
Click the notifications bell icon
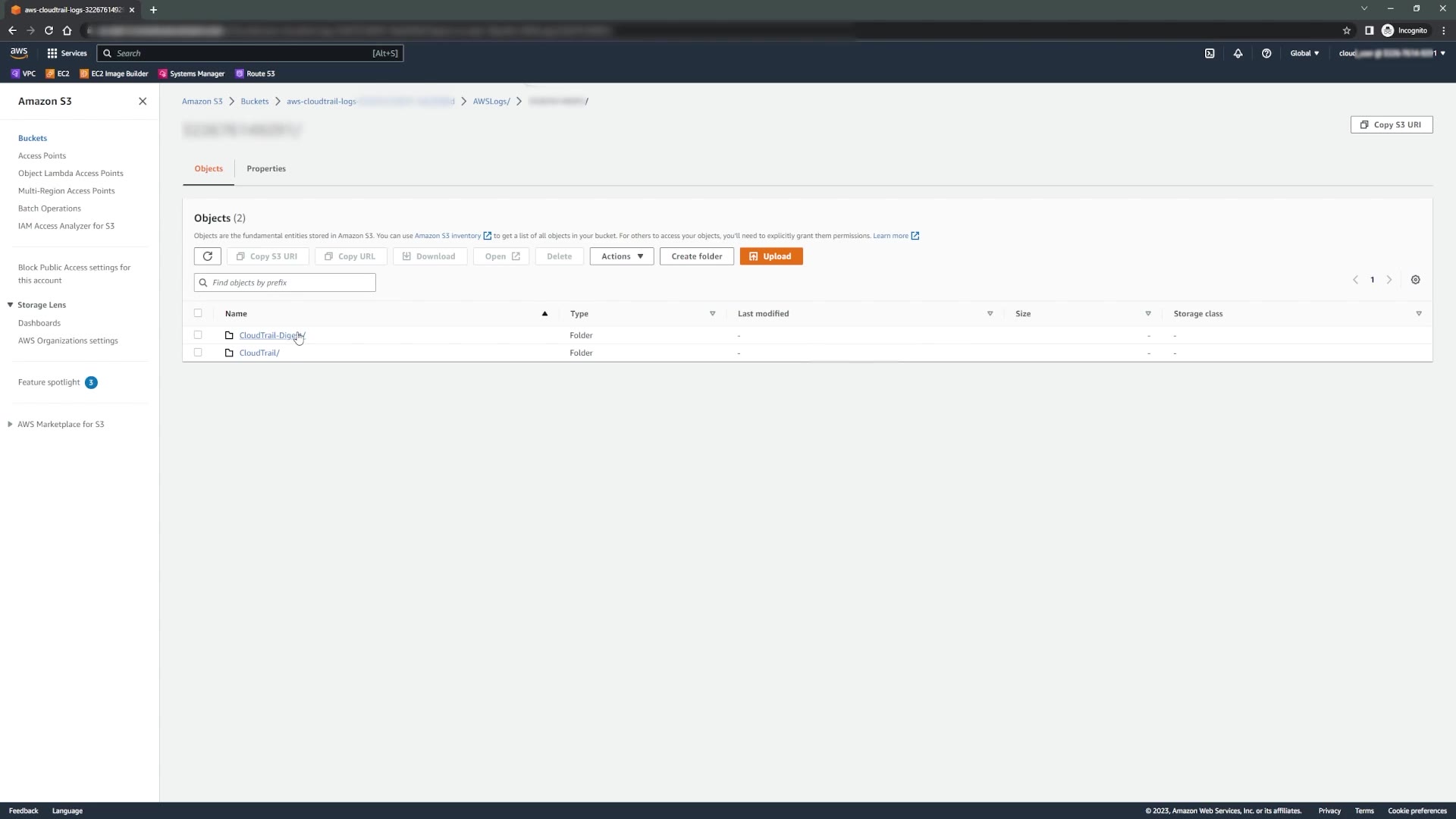pos(1238,53)
